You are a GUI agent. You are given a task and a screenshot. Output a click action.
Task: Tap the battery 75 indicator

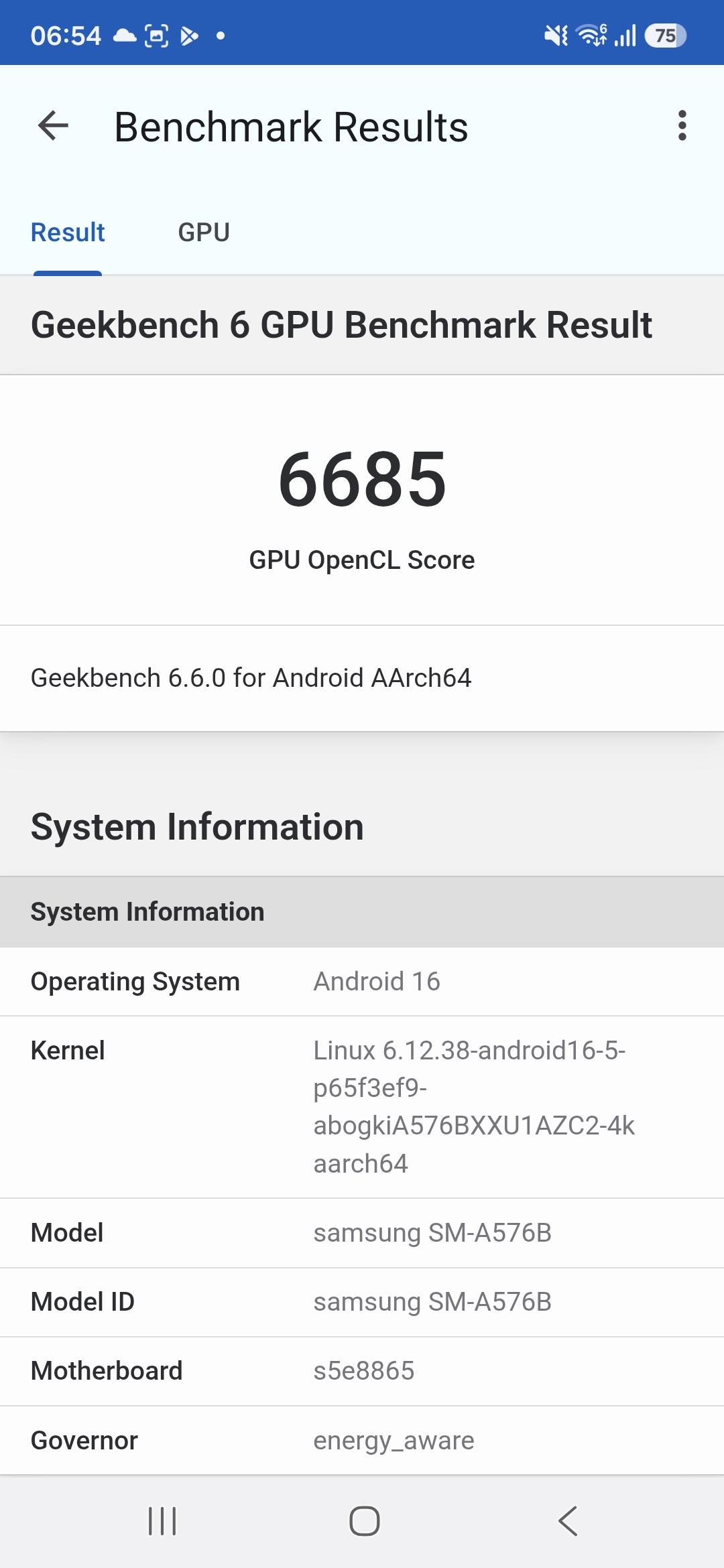[x=665, y=36]
